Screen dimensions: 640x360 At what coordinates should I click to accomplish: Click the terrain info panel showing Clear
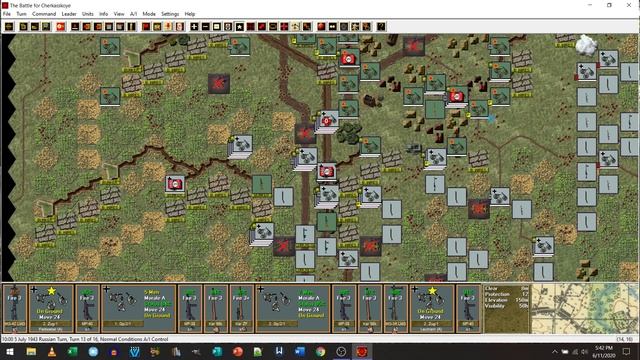pos(507,309)
